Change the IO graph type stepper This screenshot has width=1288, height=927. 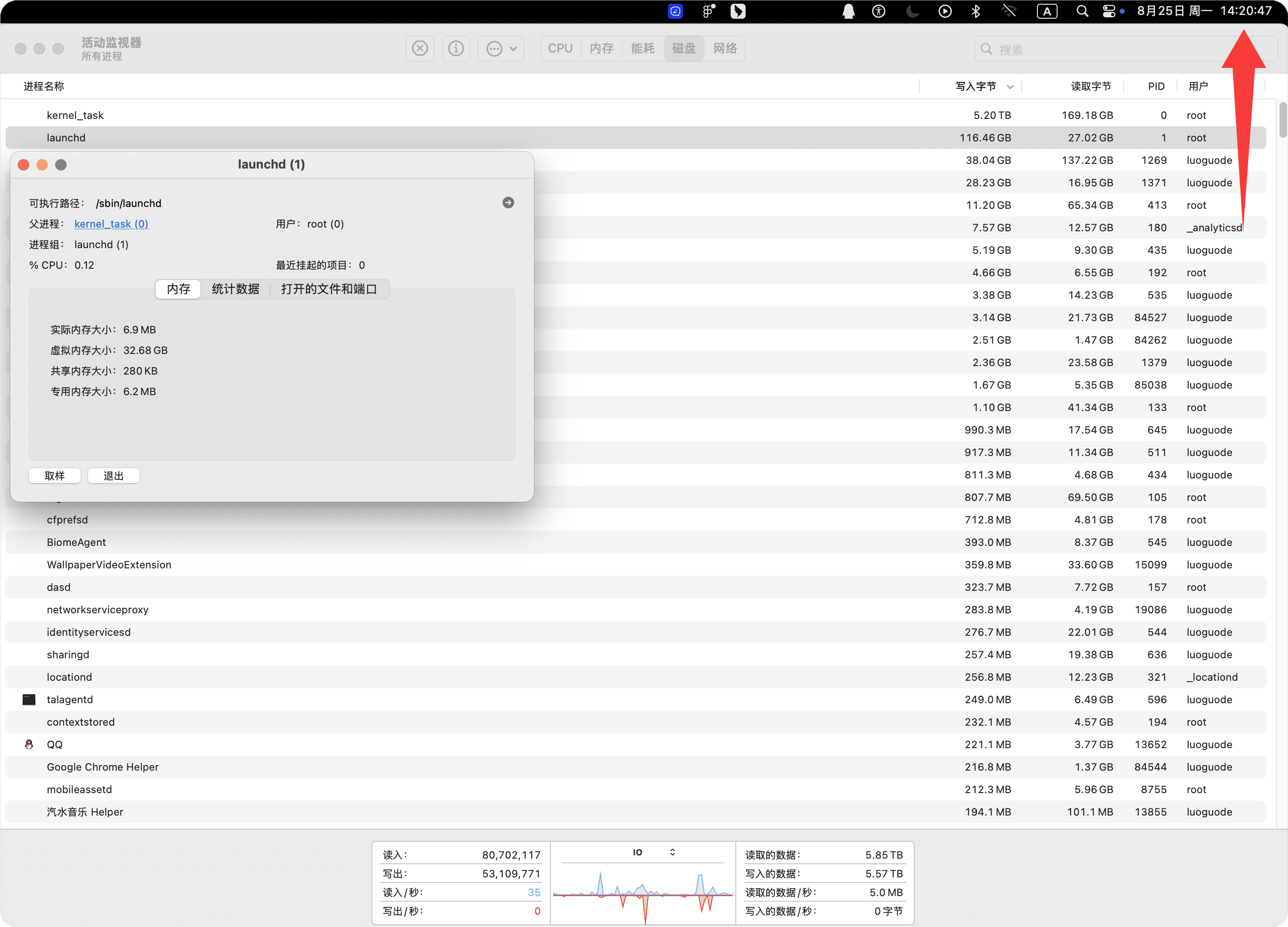click(673, 852)
